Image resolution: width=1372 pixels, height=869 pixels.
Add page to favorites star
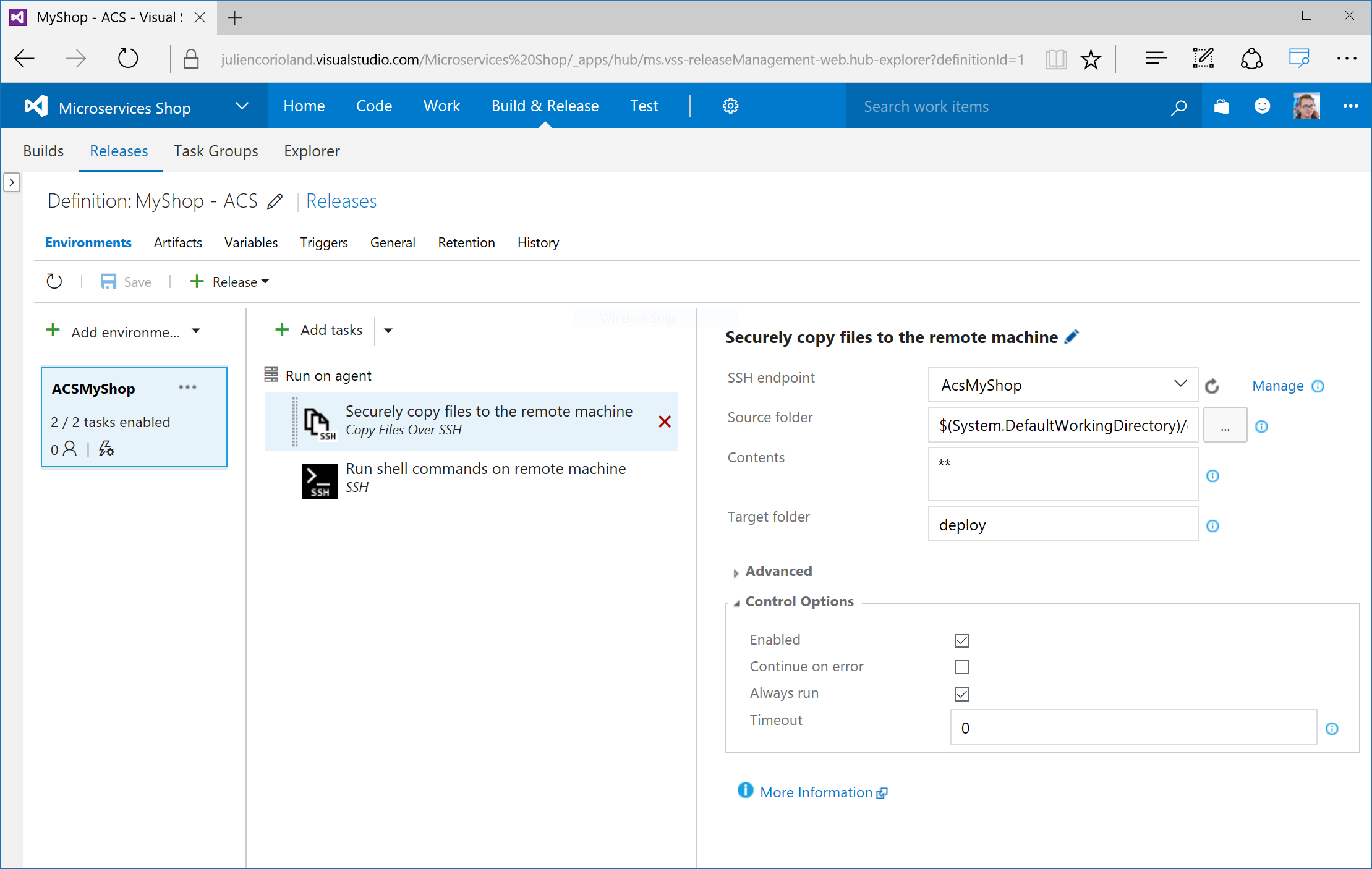[x=1091, y=59]
